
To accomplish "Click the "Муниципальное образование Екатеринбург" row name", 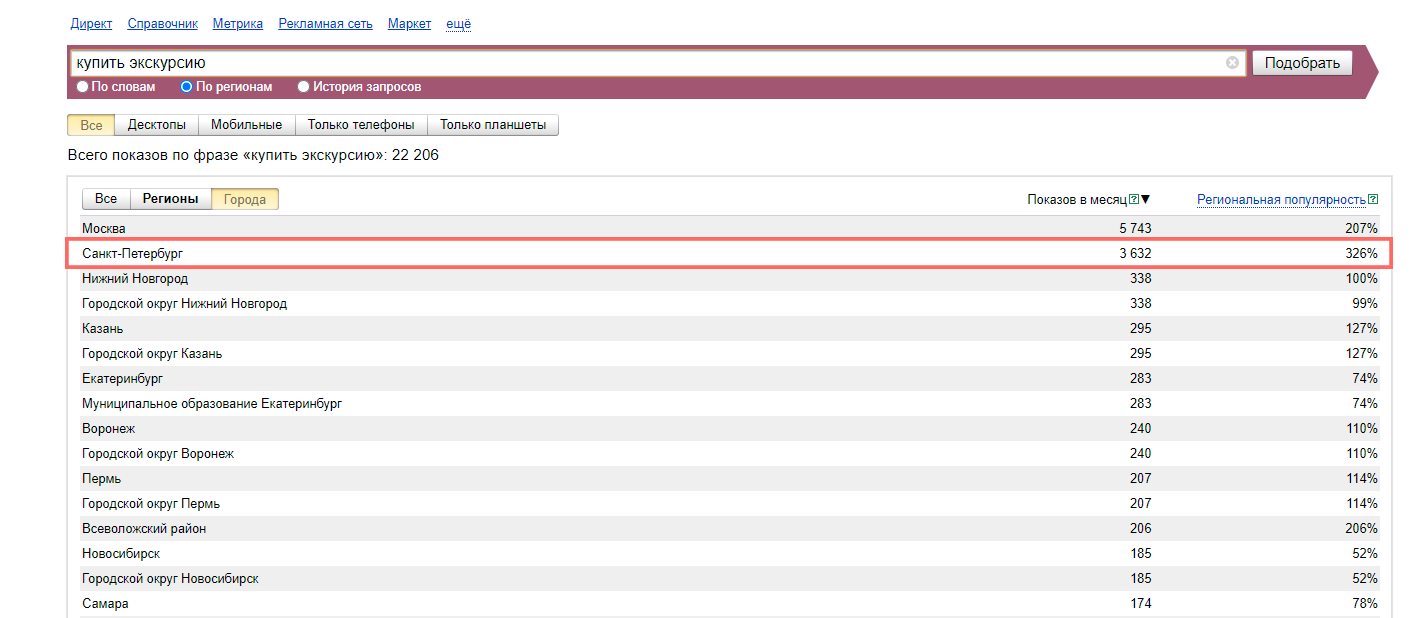I will point(212,404).
